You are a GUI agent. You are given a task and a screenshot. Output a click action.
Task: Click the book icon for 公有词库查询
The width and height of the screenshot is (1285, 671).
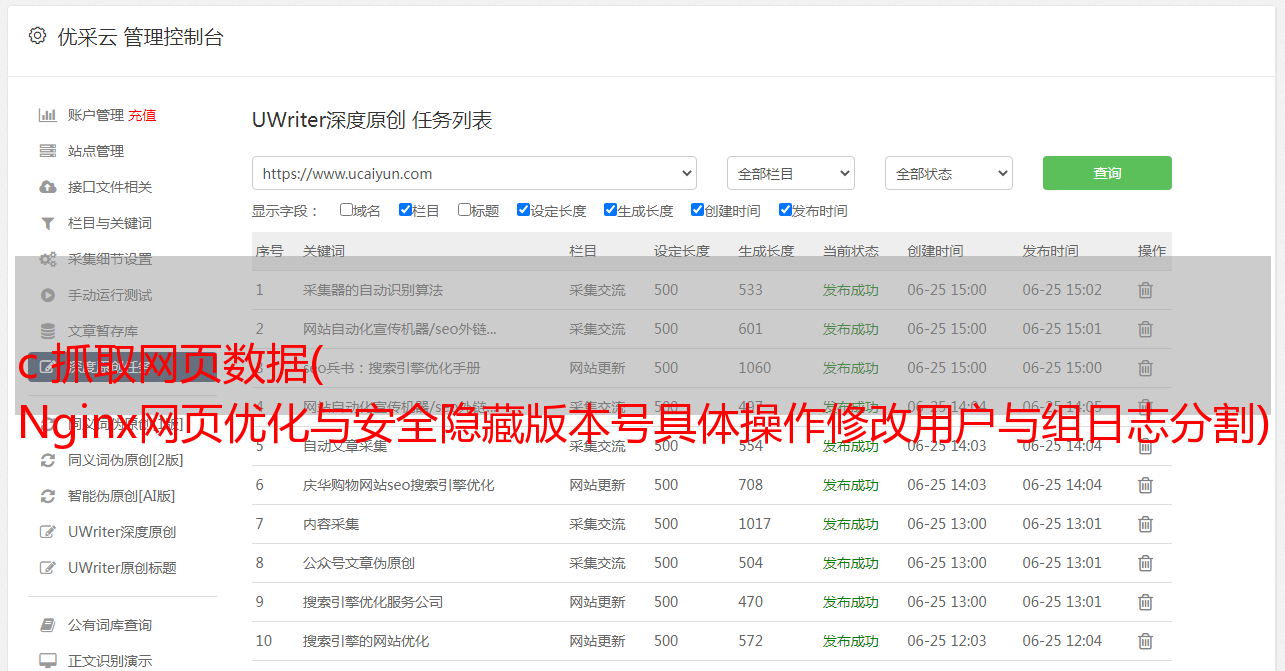pos(47,625)
